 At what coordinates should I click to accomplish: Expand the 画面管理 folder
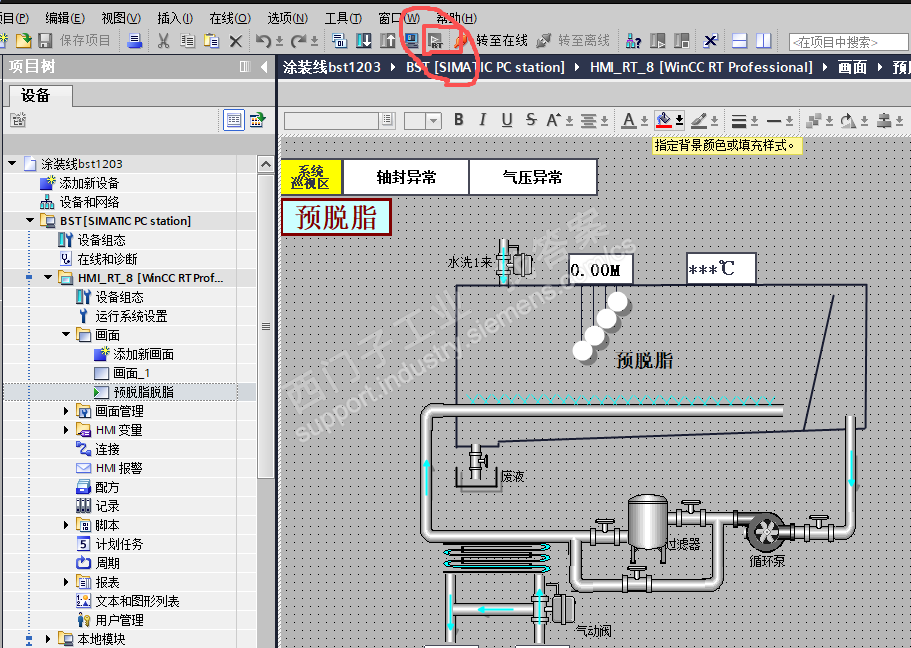66,411
